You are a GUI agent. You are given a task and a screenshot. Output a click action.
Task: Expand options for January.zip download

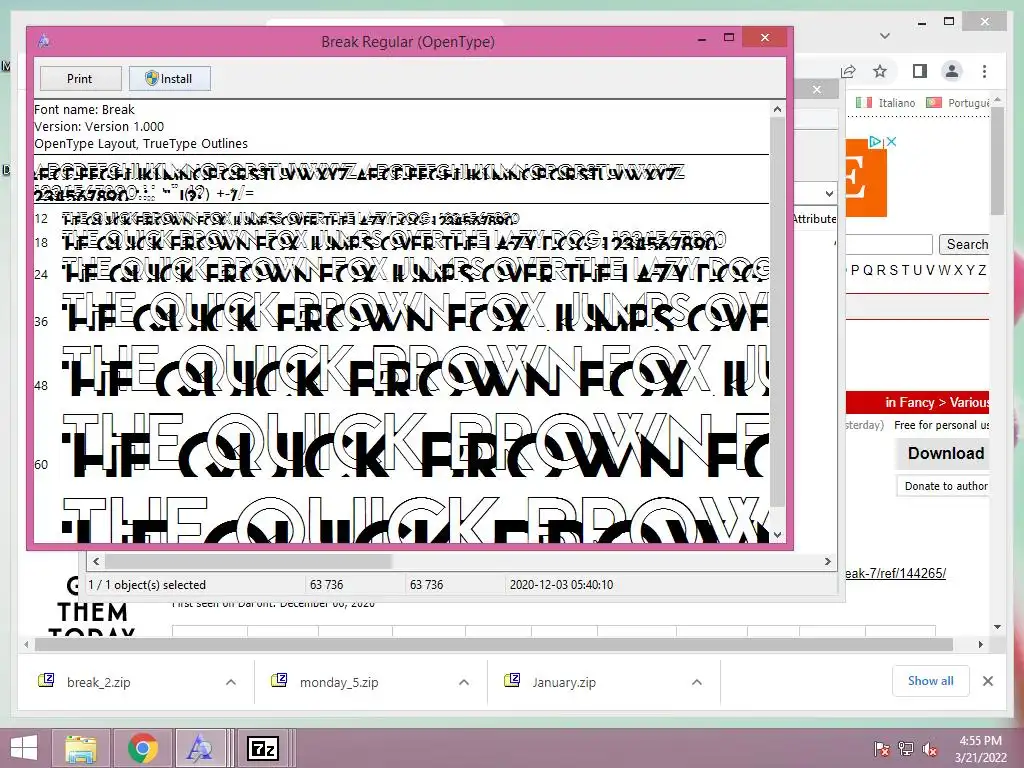(697, 682)
